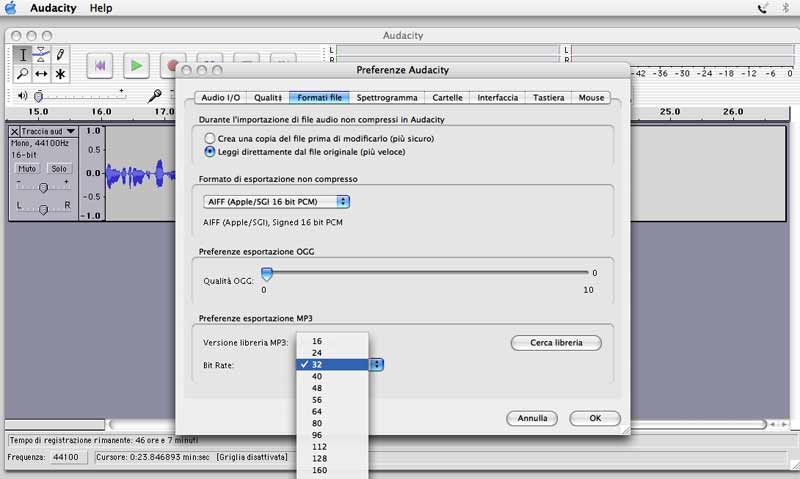The height and width of the screenshot is (479, 800).
Task: Select 'Crea una copia del file' radio option
Action: pos(209,138)
